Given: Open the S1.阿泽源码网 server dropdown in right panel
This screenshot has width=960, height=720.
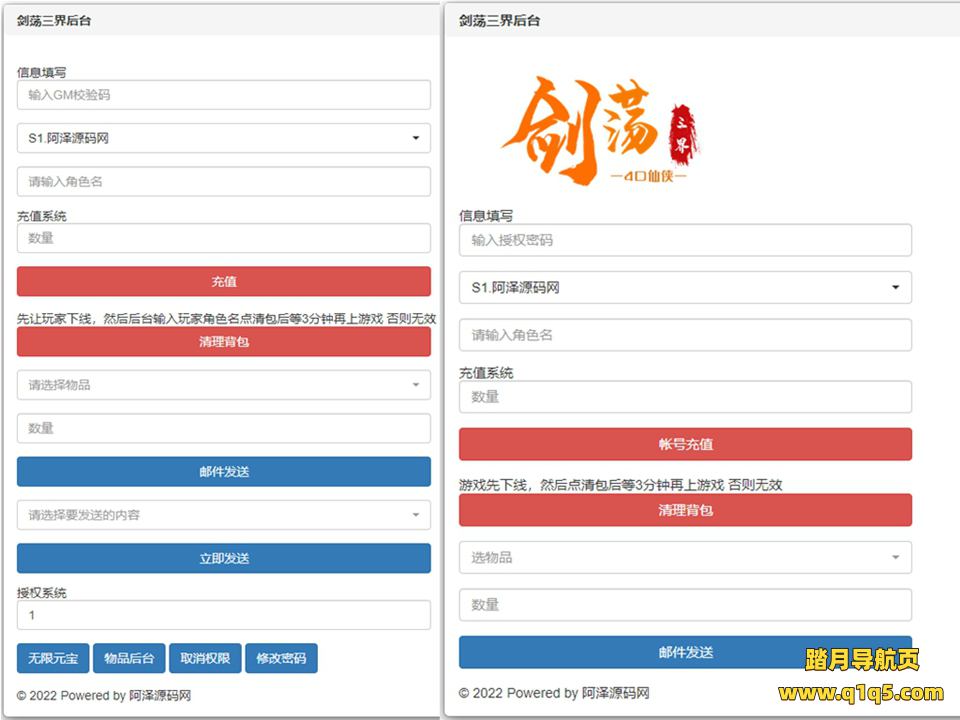Looking at the screenshot, I should click(685, 287).
